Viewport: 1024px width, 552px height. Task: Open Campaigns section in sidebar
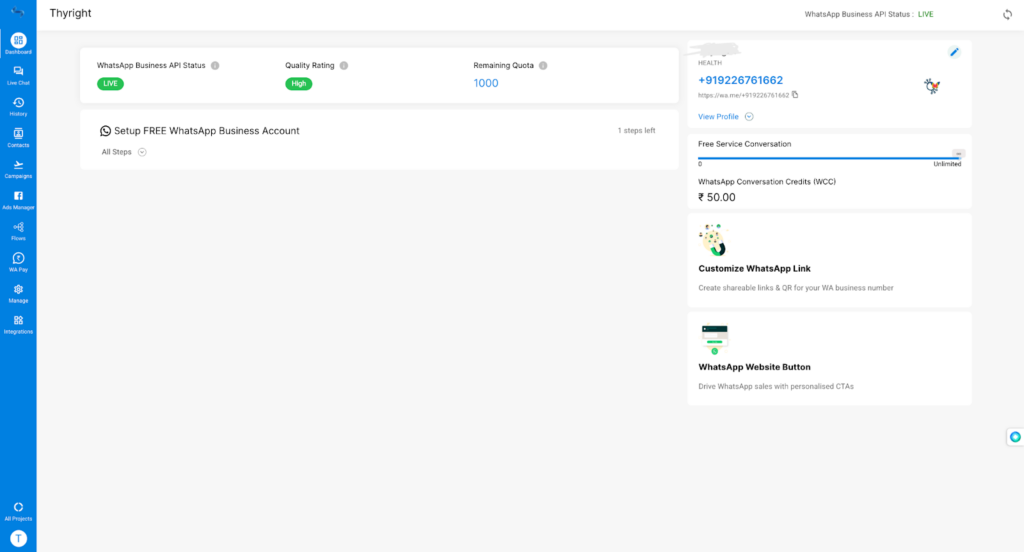pyautogui.click(x=18, y=168)
